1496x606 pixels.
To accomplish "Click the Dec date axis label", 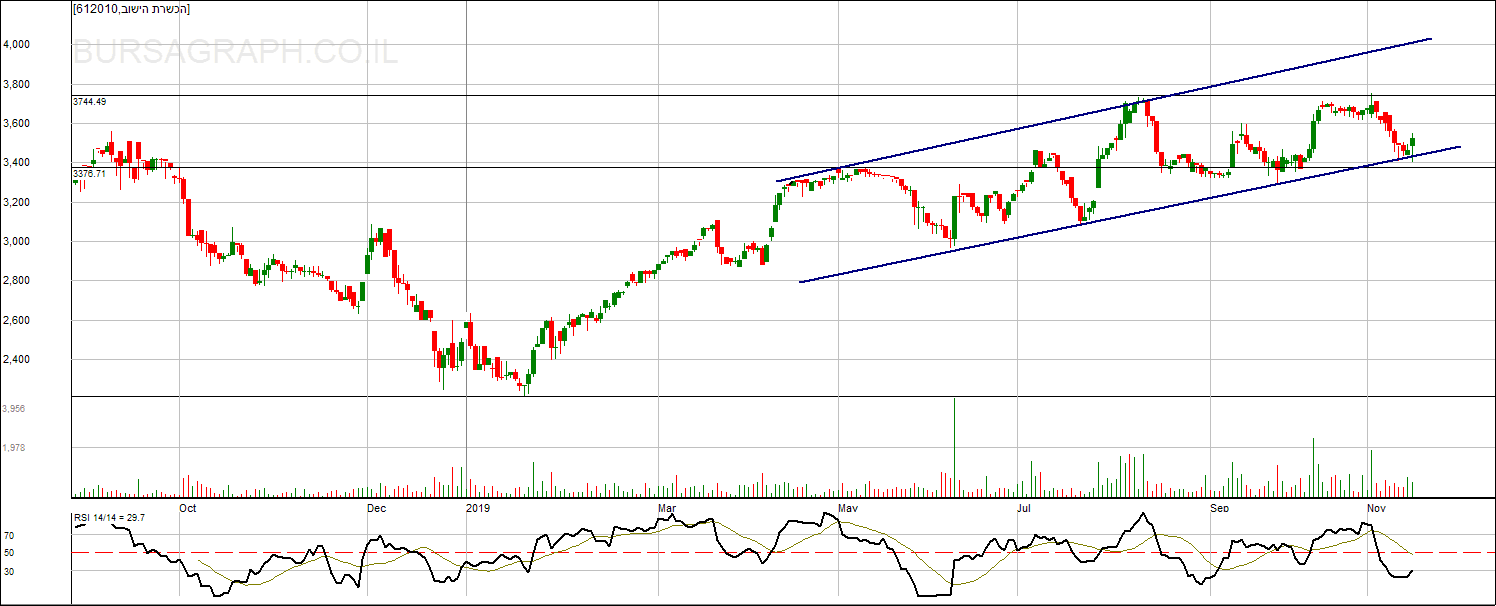I will coord(377,508).
